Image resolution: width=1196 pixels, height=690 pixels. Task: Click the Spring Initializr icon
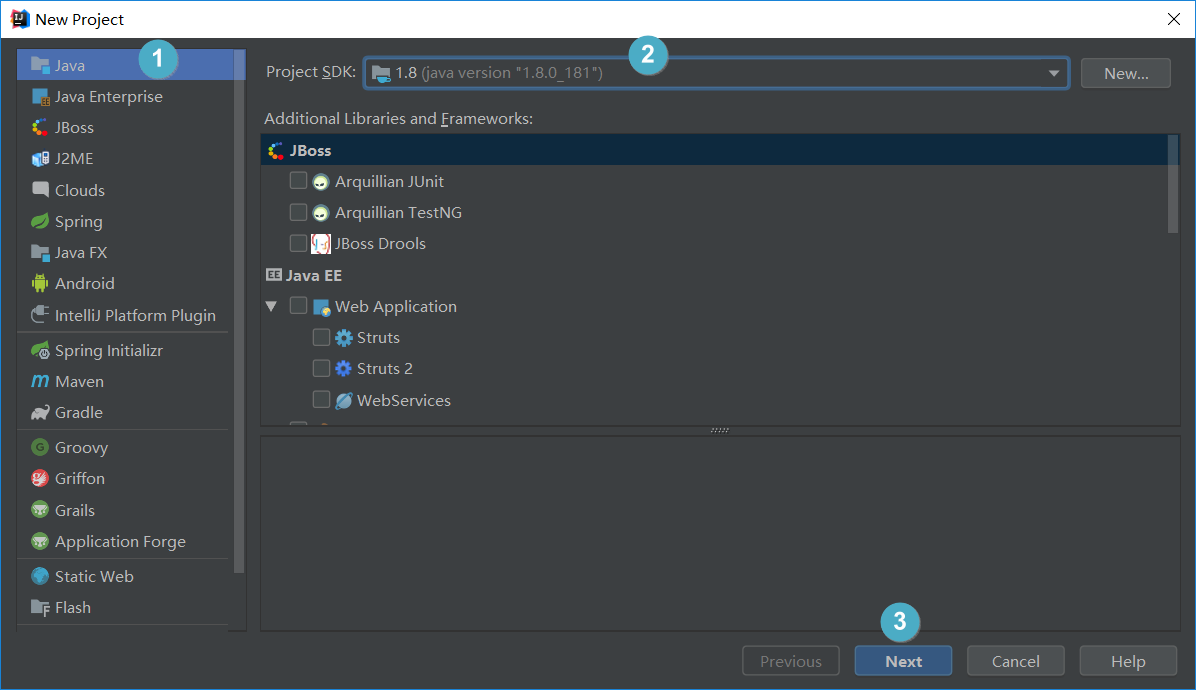40,350
